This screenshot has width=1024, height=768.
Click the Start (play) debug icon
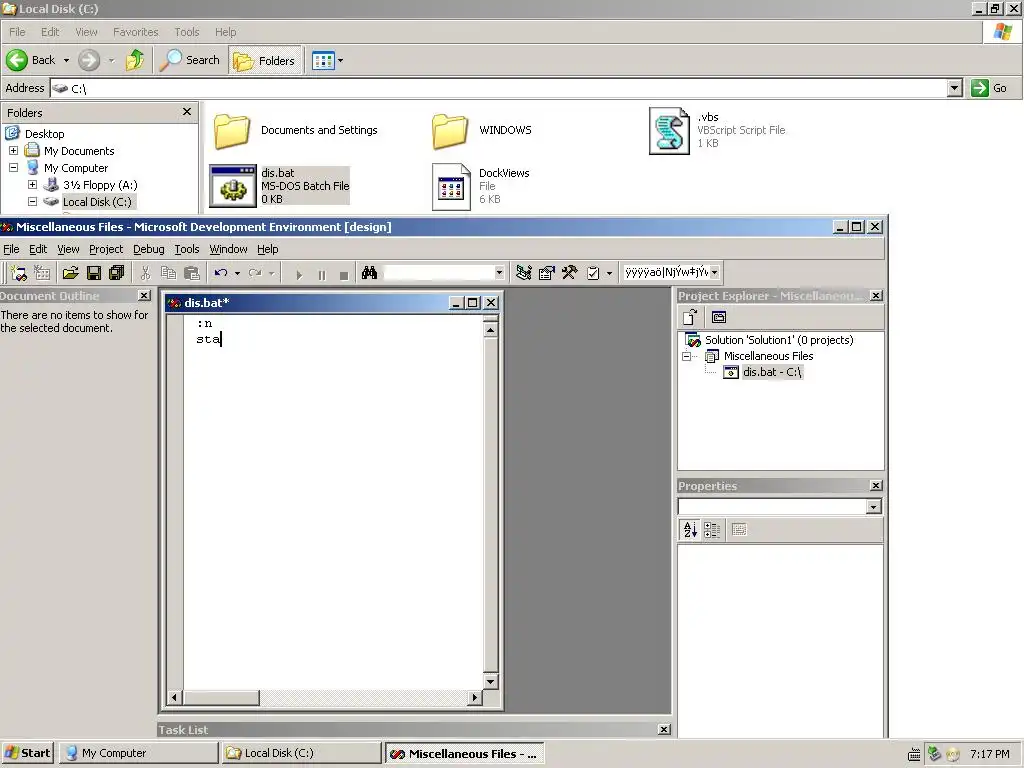pos(298,275)
